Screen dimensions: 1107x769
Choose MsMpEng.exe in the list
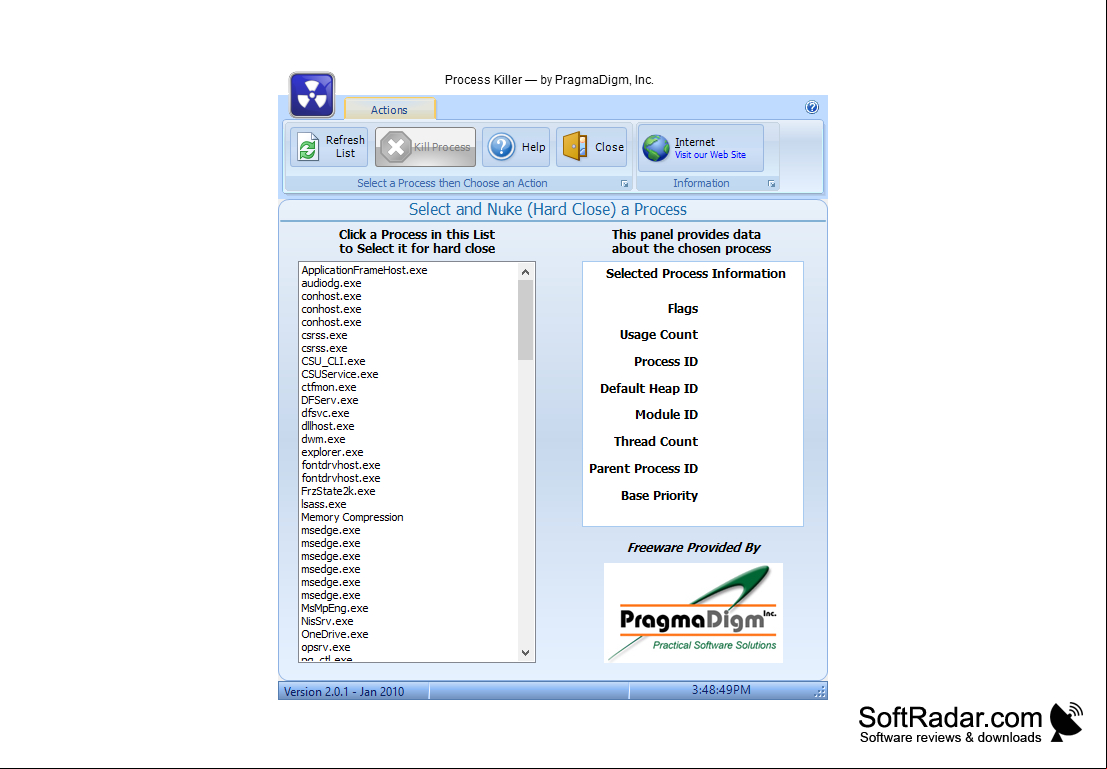(x=335, y=608)
